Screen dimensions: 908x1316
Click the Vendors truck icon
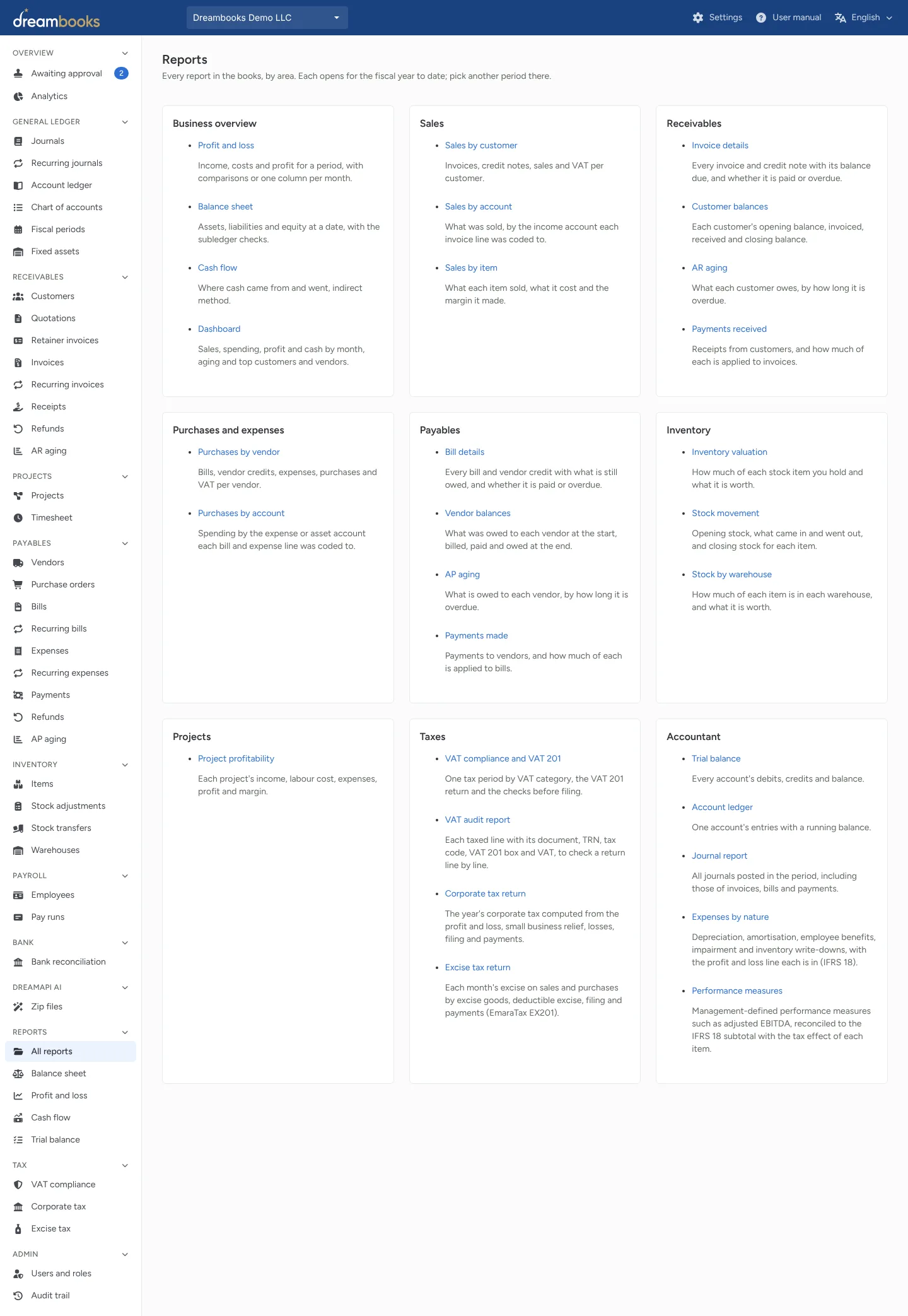coord(18,562)
